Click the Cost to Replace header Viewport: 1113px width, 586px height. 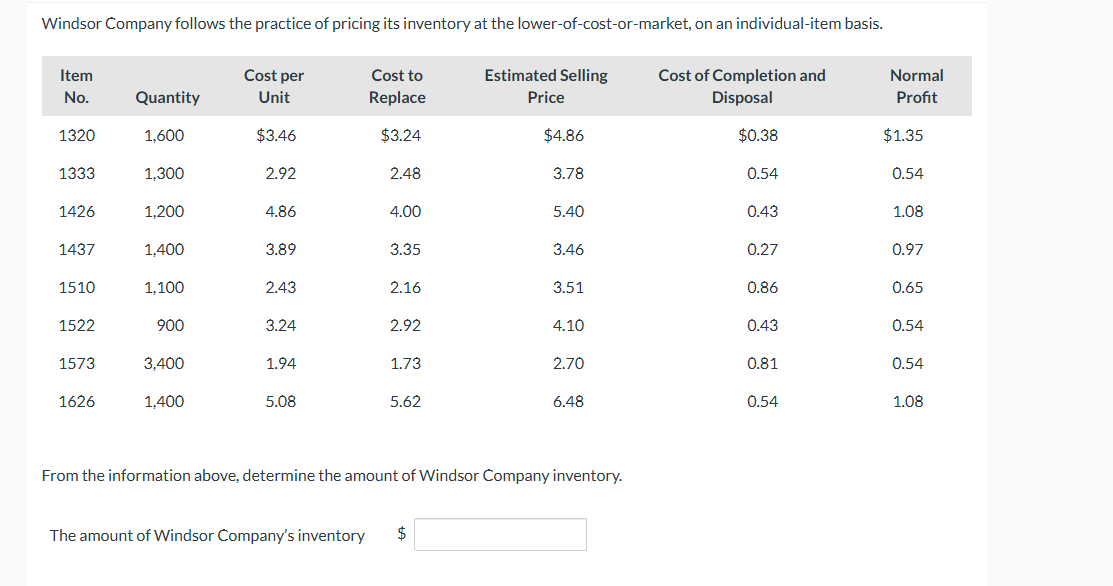397,86
